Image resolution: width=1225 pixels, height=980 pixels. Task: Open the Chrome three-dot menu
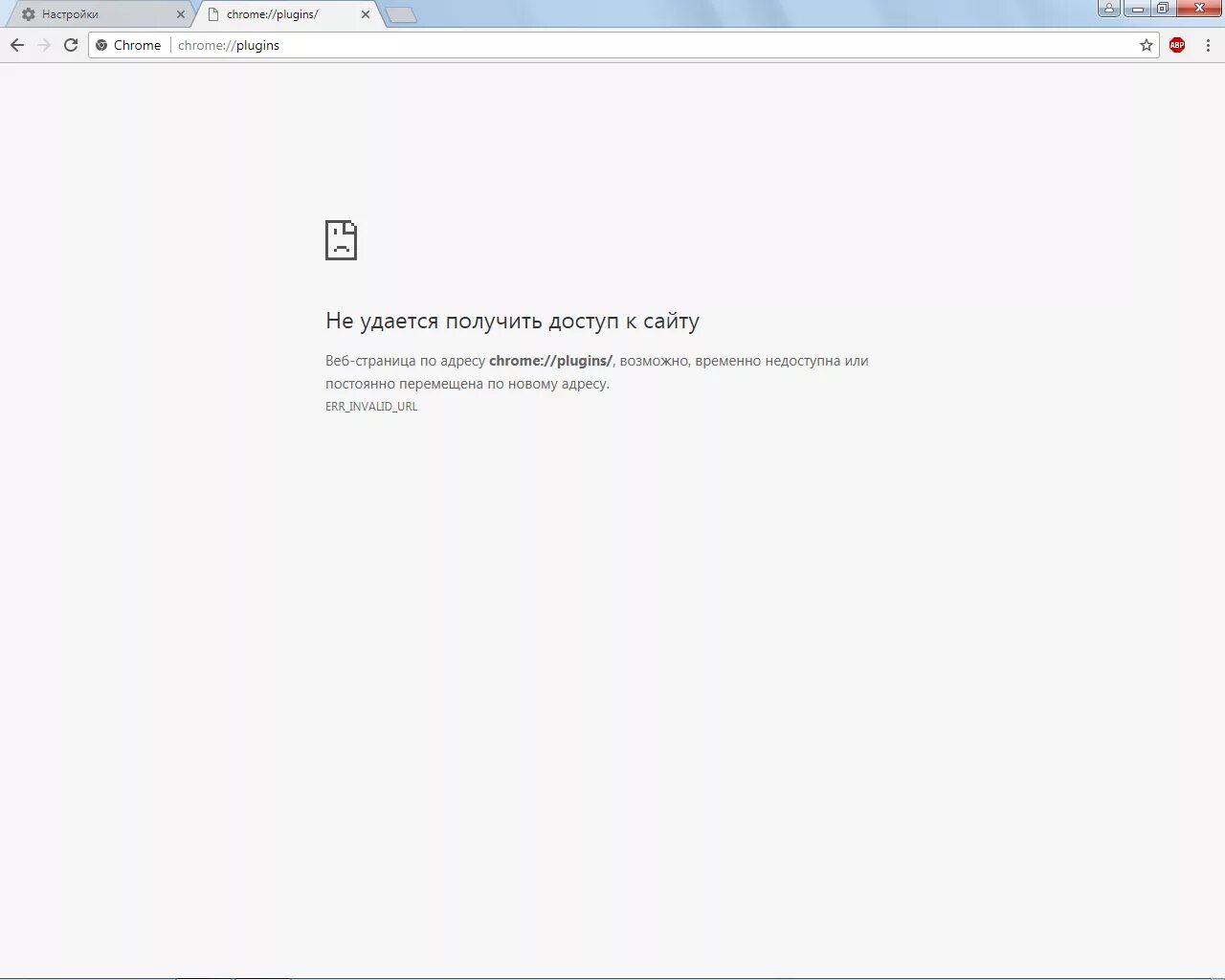(1208, 45)
